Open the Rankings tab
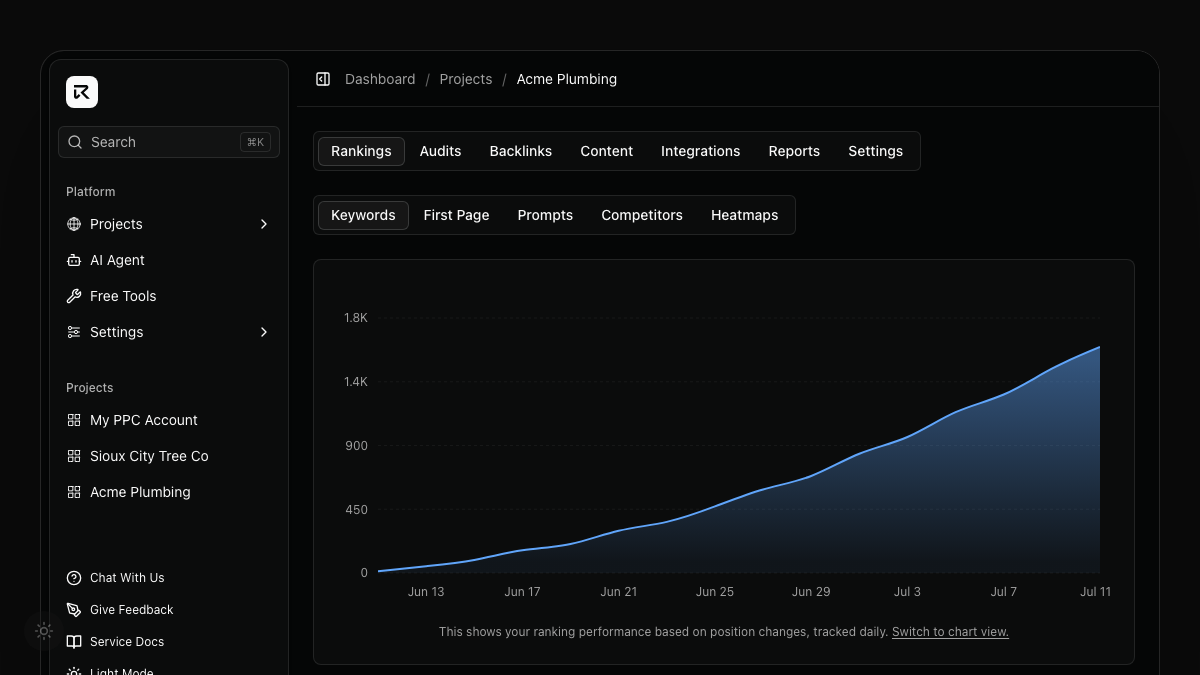Viewport: 1200px width, 675px height. (x=361, y=151)
